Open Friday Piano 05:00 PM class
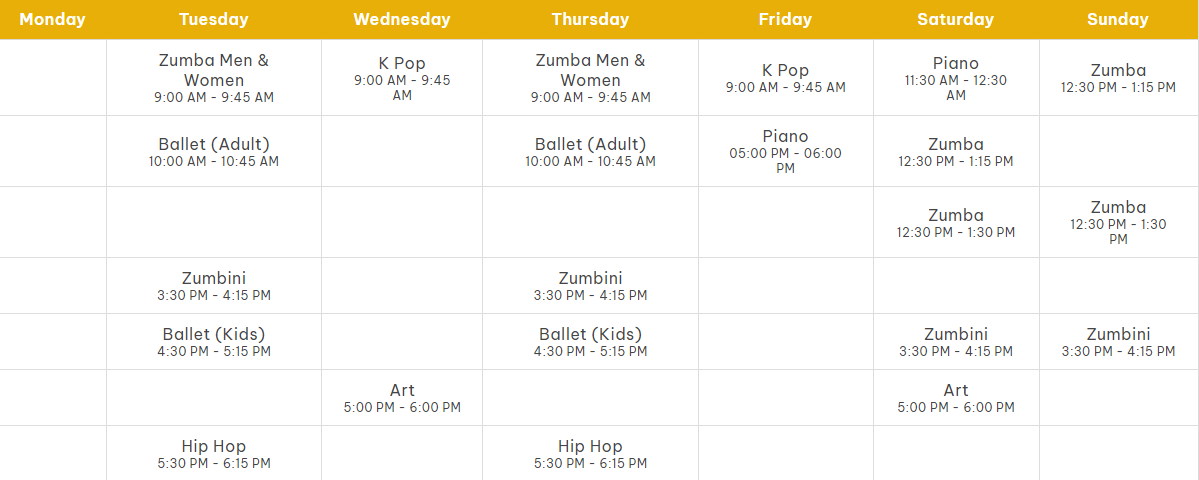The height and width of the screenshot is (480, 1199). tap(785, 151)
